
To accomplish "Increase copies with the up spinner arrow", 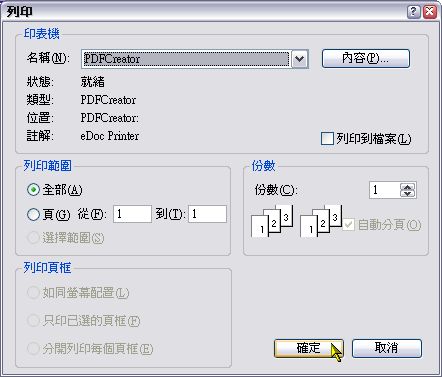I will tap(408, 187).
